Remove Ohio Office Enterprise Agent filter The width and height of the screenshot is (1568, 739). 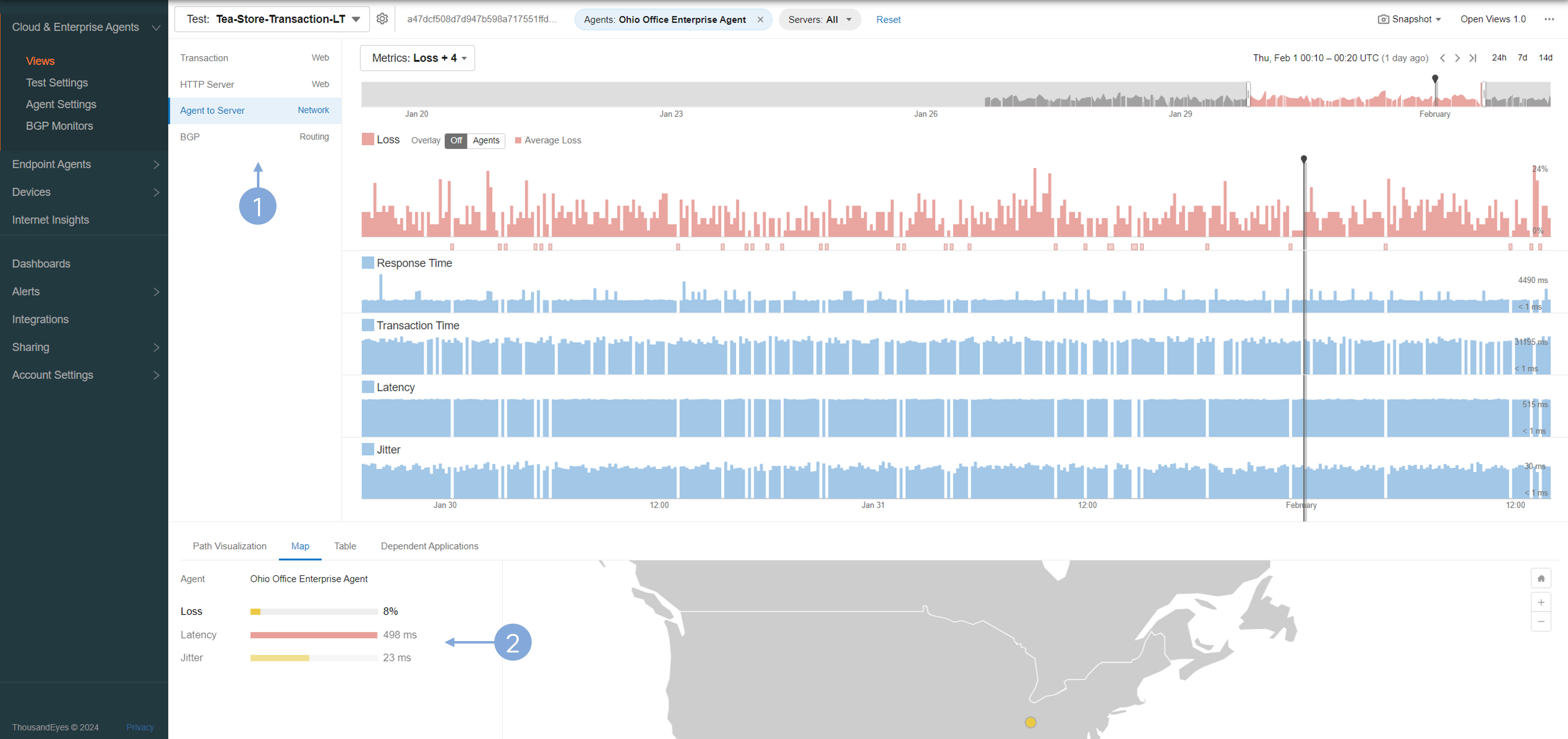click(760, 20)
